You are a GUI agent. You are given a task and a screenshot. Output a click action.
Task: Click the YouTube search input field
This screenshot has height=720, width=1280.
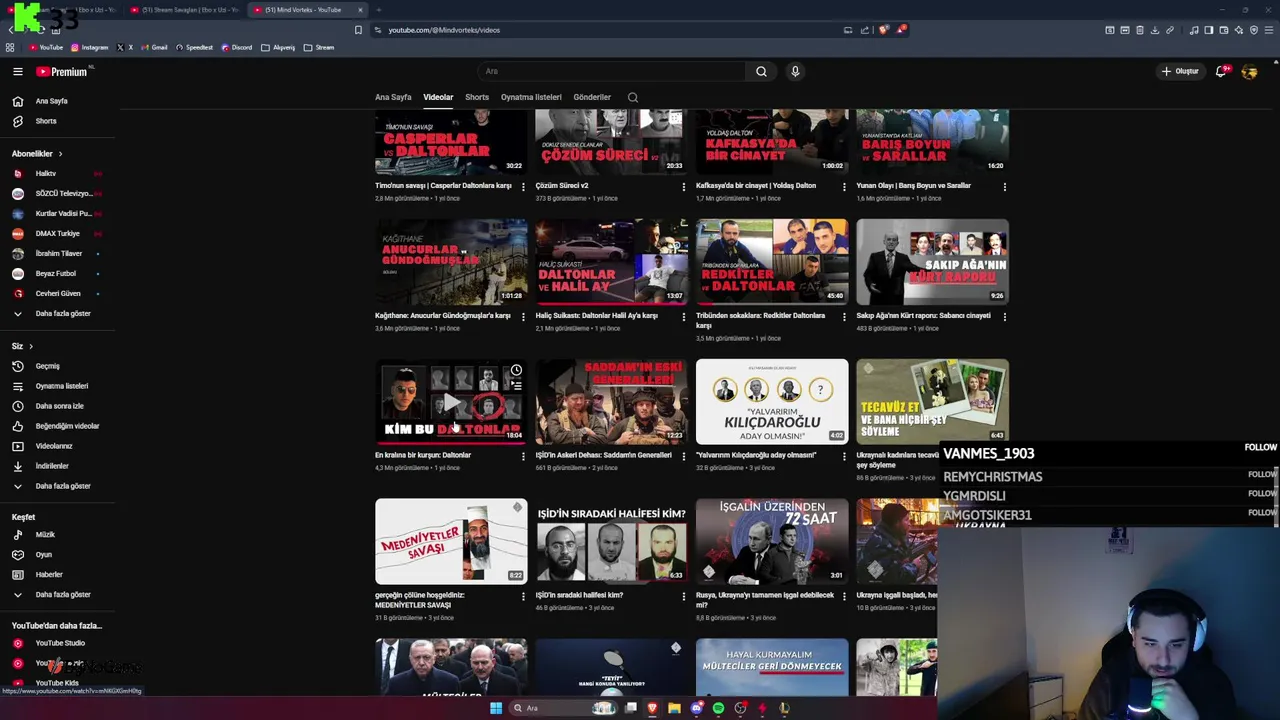coord(610,71)
